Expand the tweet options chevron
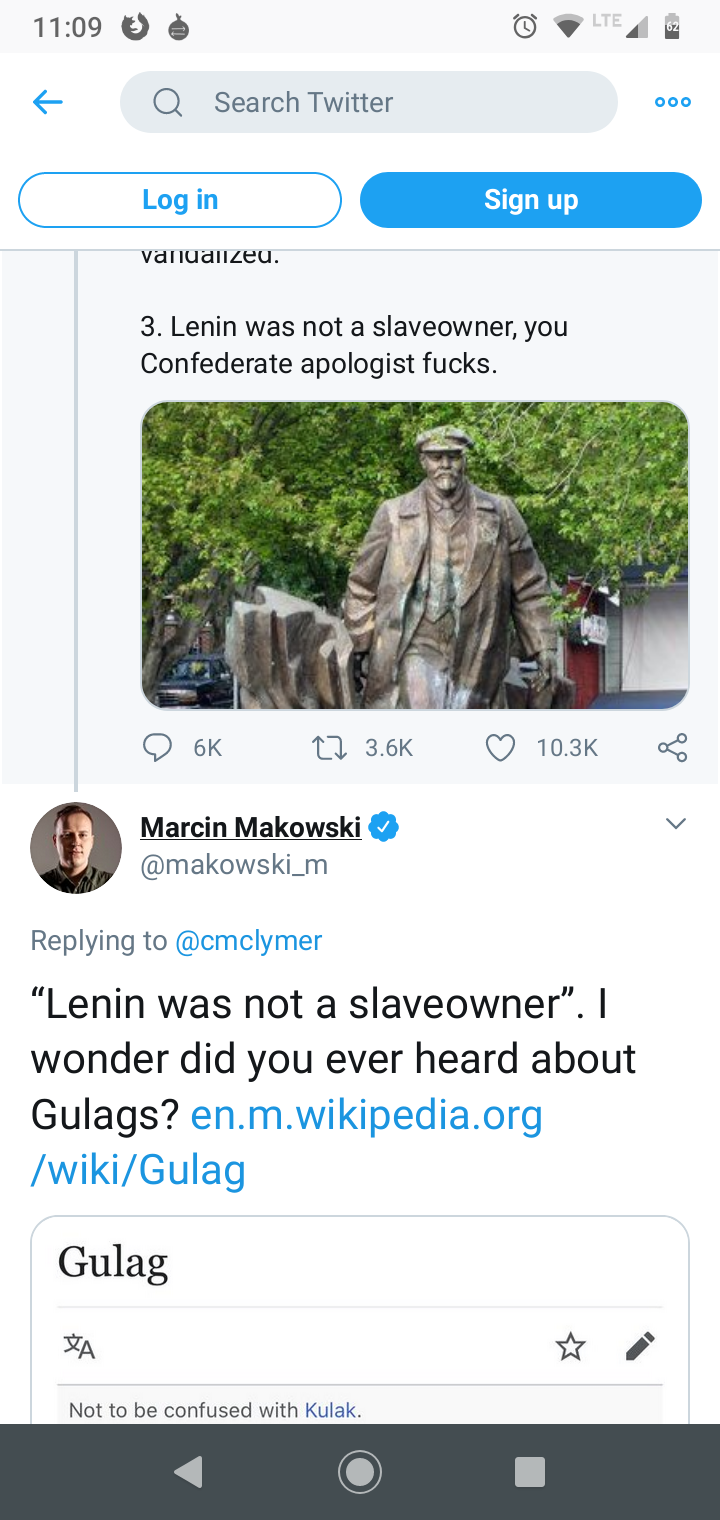The width and height of the screenshot is (720, 1520). pyautogui.click(x=675, y=823)
